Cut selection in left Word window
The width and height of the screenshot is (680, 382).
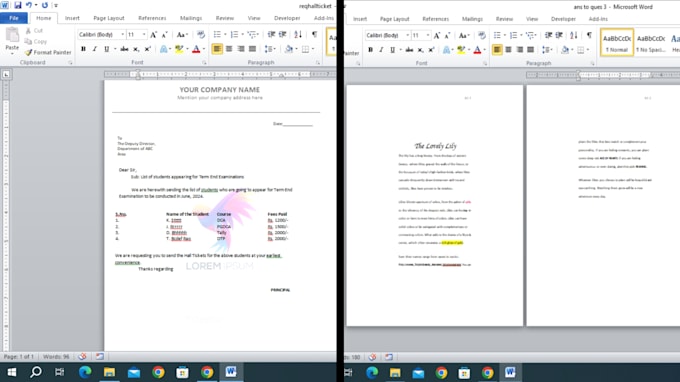(34, 30)
